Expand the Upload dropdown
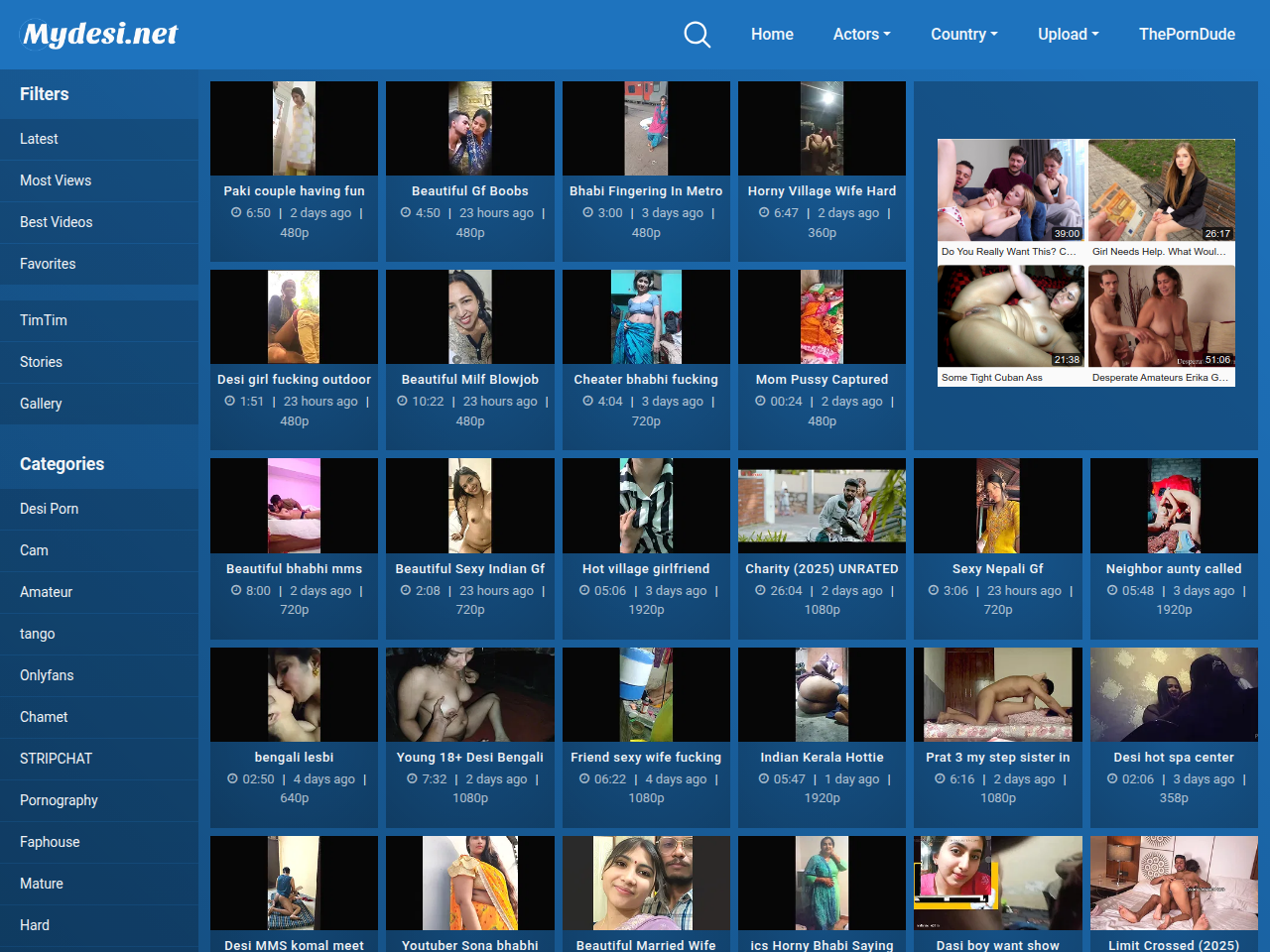Viewport: 1270px width, 952px height. [1068, 35]
